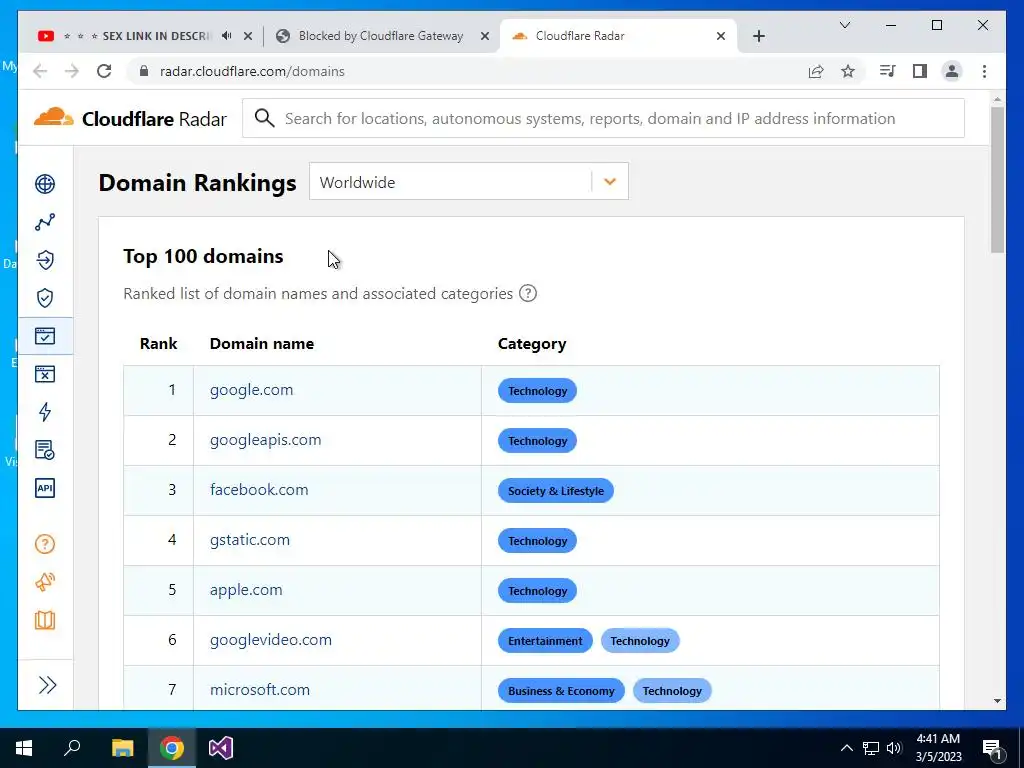Open the Worldwide location dropdown
Viewport: 1024px width, 768px height.
coord(468,182)
